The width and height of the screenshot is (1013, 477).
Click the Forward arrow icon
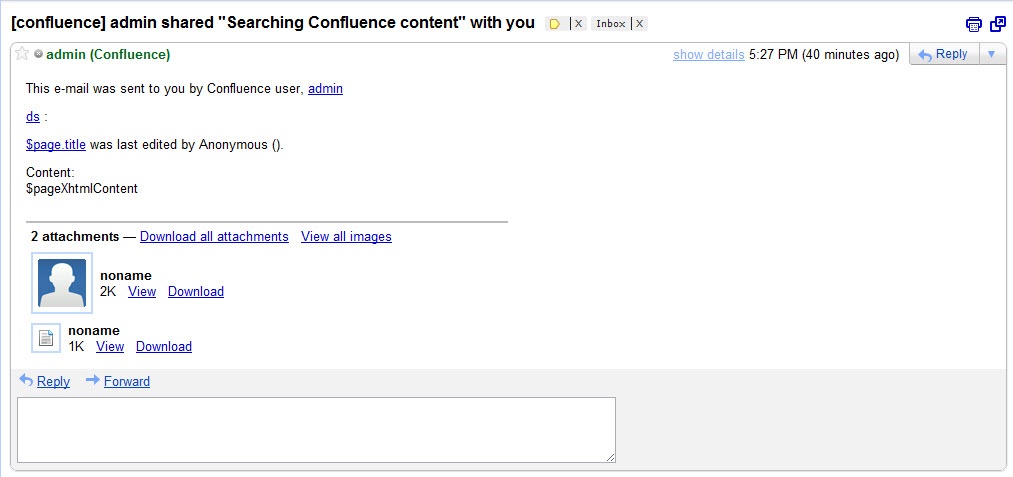click(x=93, y=380)
